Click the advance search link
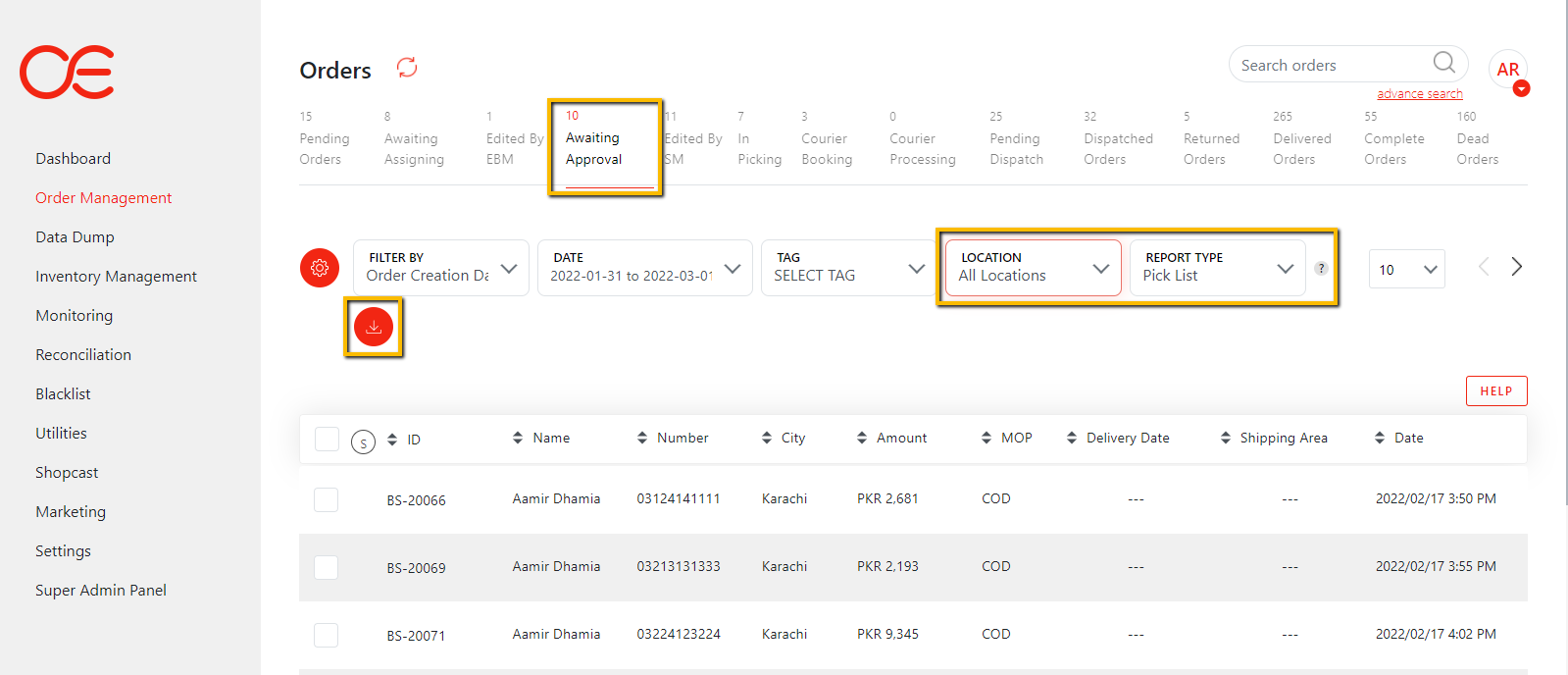 coord(1419,94)
